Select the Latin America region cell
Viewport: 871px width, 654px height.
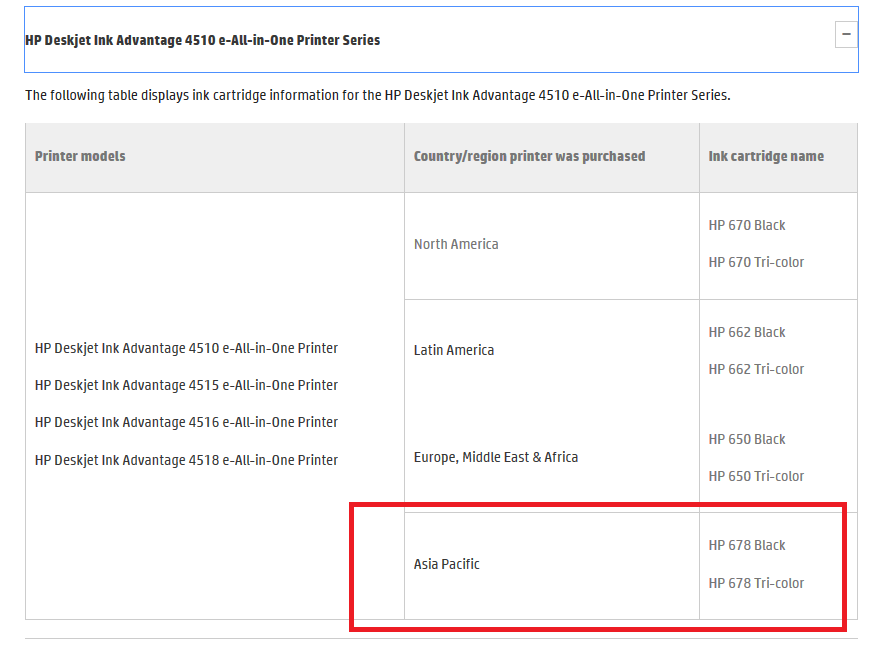coord(454,350)
